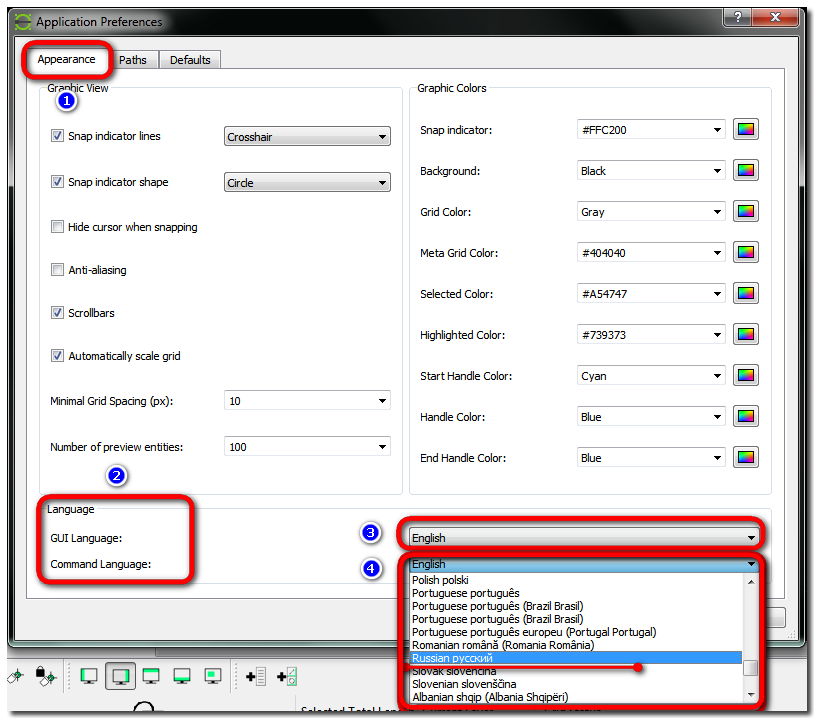Click the language list scrollbar down arrow
This screenshot has height=718, width=814.
(x=750, y=694)
